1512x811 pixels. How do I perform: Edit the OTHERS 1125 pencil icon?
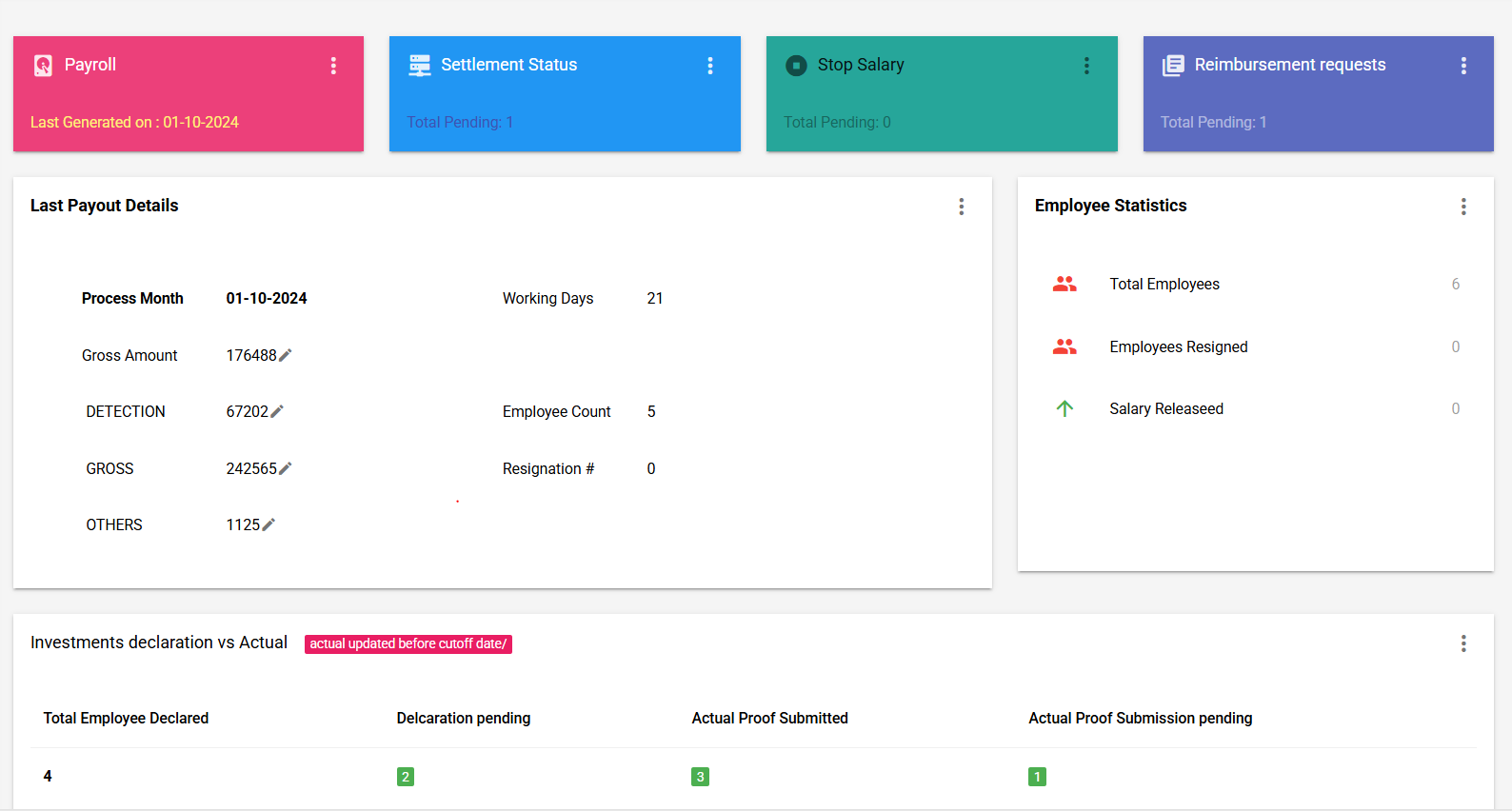pyautogui.click(x=269, y=524)
